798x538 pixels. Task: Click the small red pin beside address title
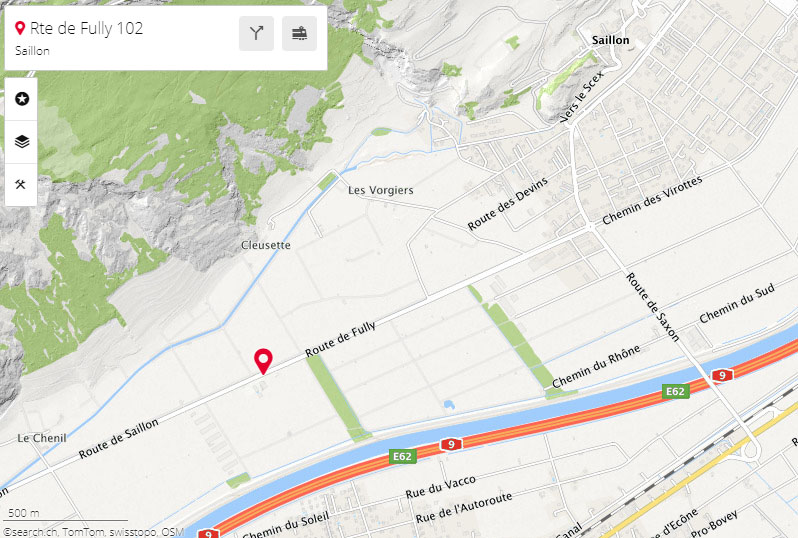point(20,28)
